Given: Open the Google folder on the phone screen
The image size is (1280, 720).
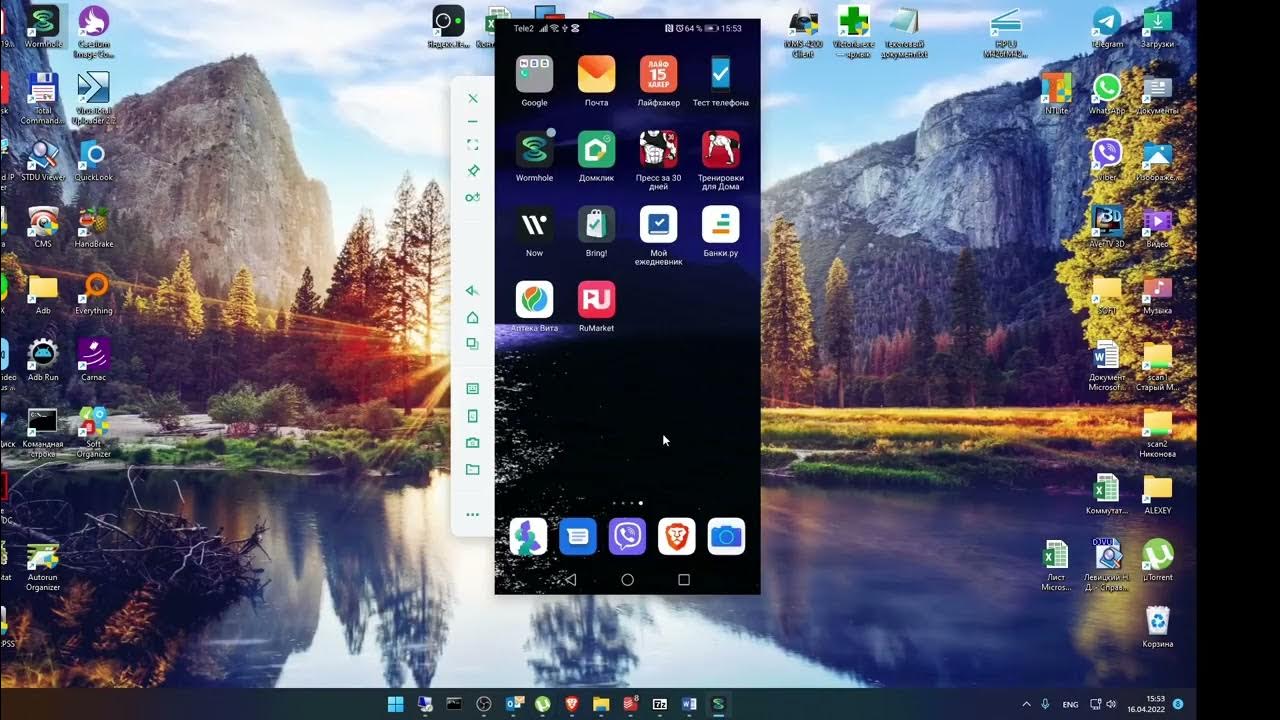Looking at the screenshot, I should click(534, 74).
